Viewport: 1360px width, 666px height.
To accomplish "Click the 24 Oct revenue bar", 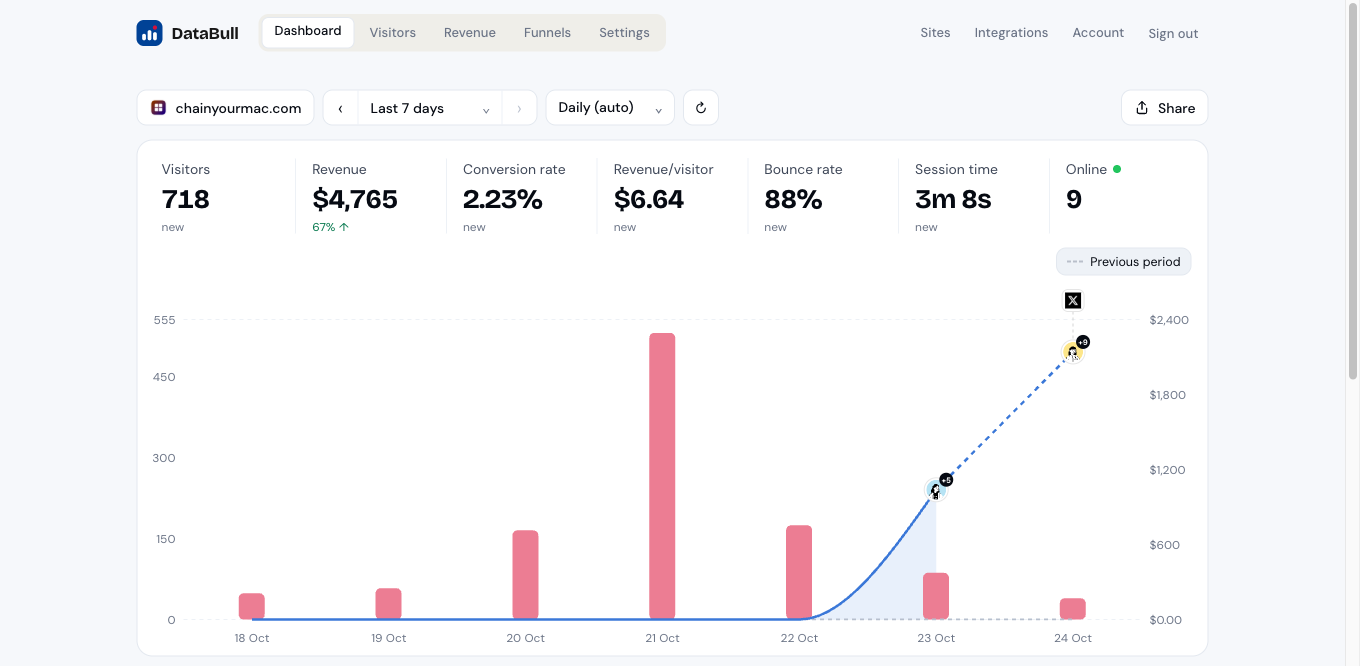I will (x=1073, y=609).
